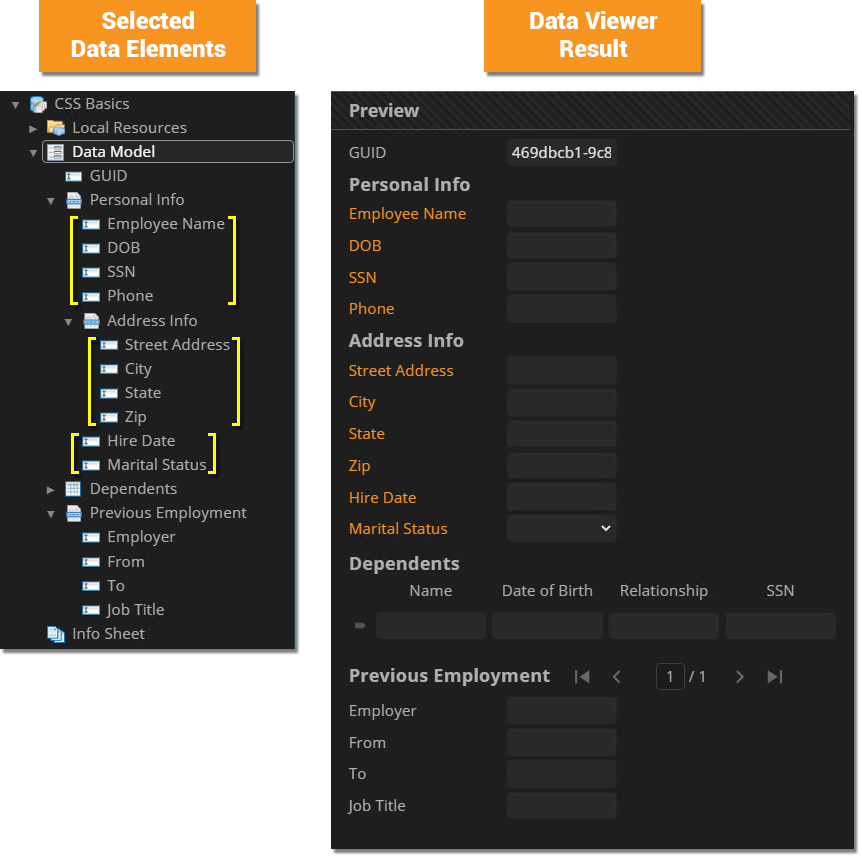
Task: Collapse the Previous Employment tree node
Action: (51, 514)
